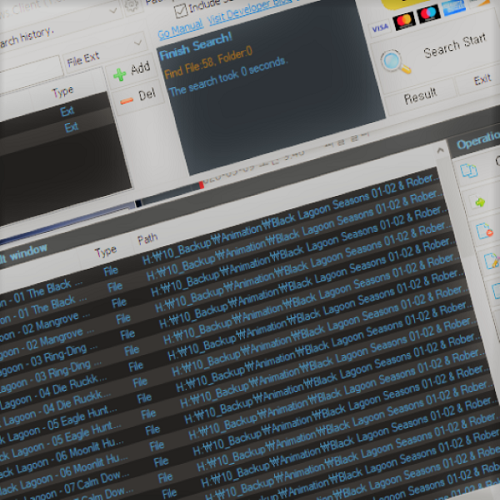Click The search took 0 seconds text
The image size is (500, 500).
(x=228, y=77)
